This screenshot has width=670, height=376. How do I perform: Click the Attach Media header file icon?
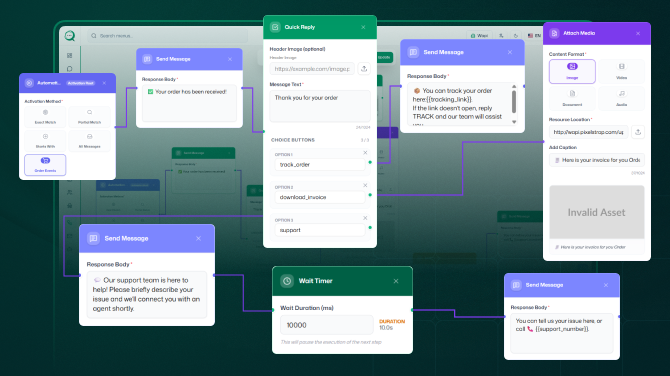(554, 33)
